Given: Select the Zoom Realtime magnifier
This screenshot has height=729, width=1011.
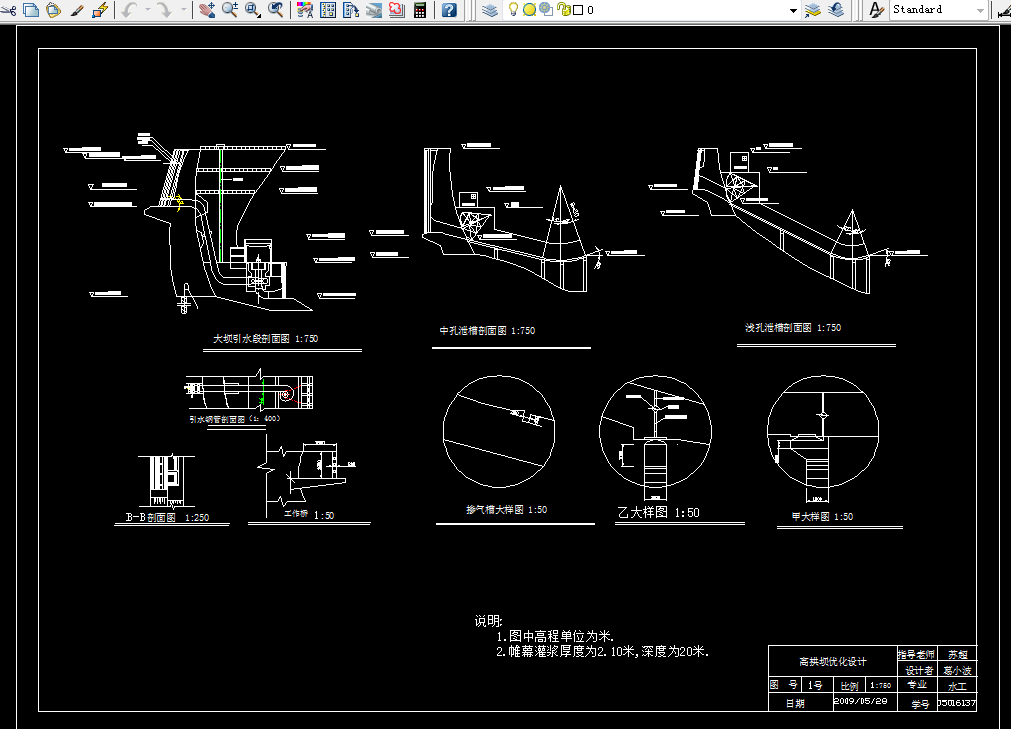Looking at the screenshot, I should coord(230,10).
